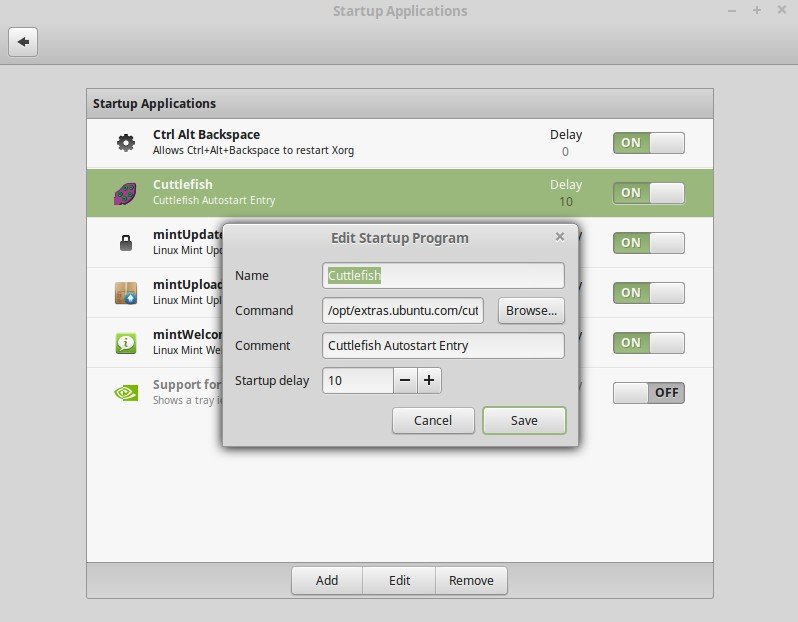
Task: Click the Comment text field
Action: point(444,345)
